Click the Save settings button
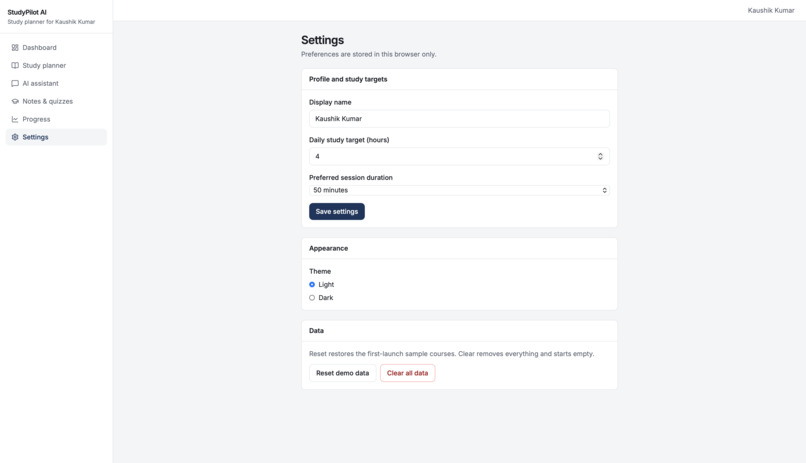806x463 pixels. (337, 212)
